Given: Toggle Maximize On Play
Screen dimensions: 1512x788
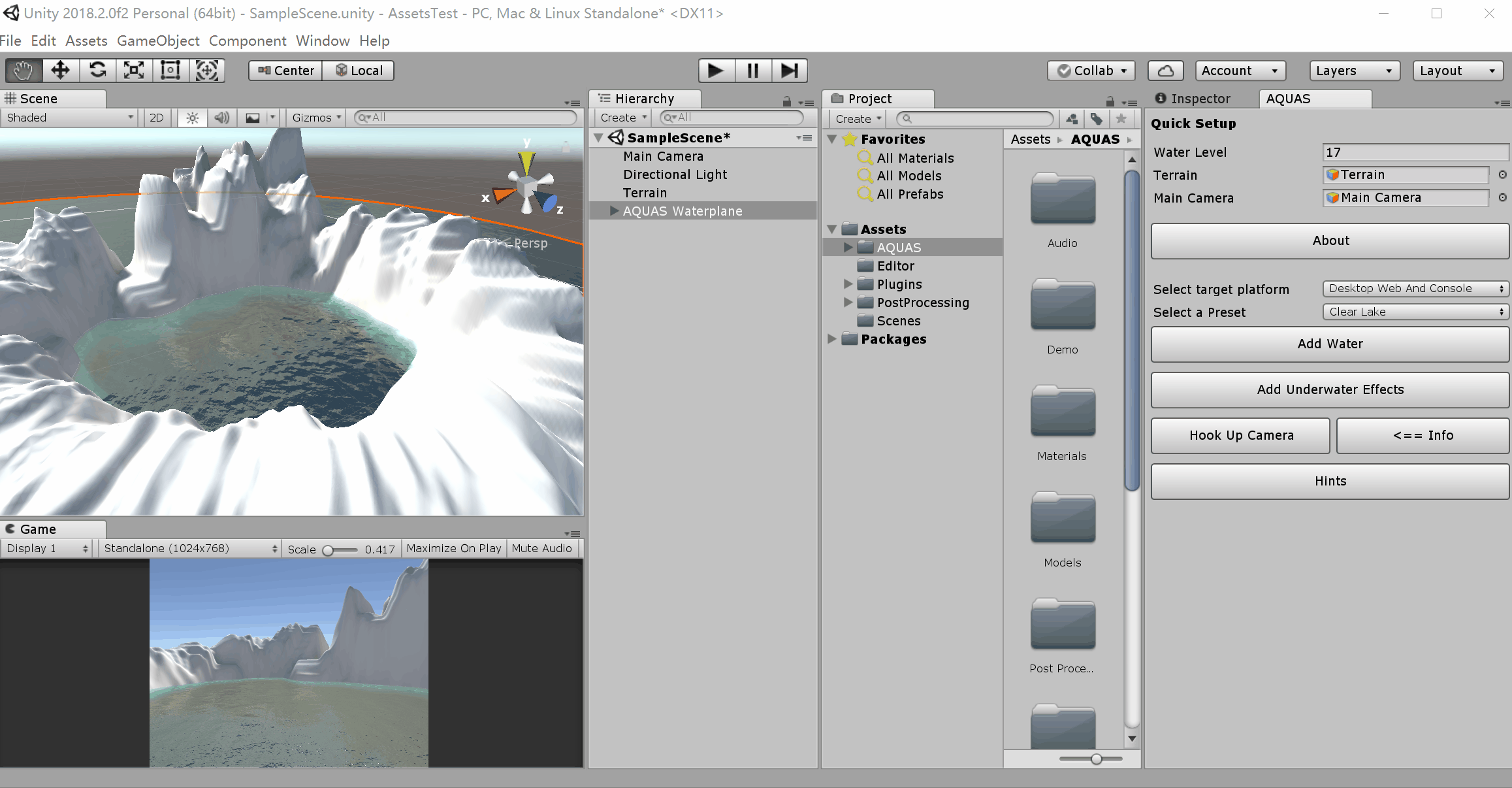Looking at the screenshot, I should pos(454,548).
